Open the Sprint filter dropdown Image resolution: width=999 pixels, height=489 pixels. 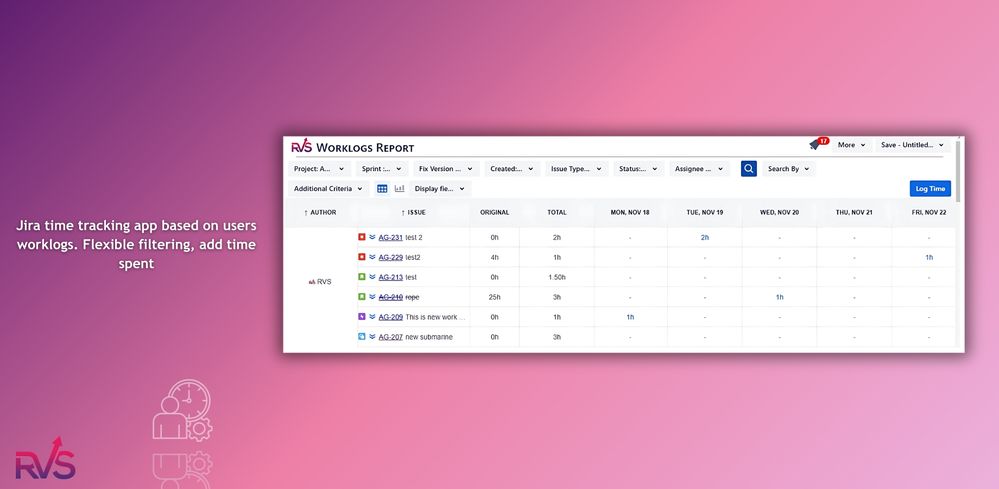tap(381, 169)
